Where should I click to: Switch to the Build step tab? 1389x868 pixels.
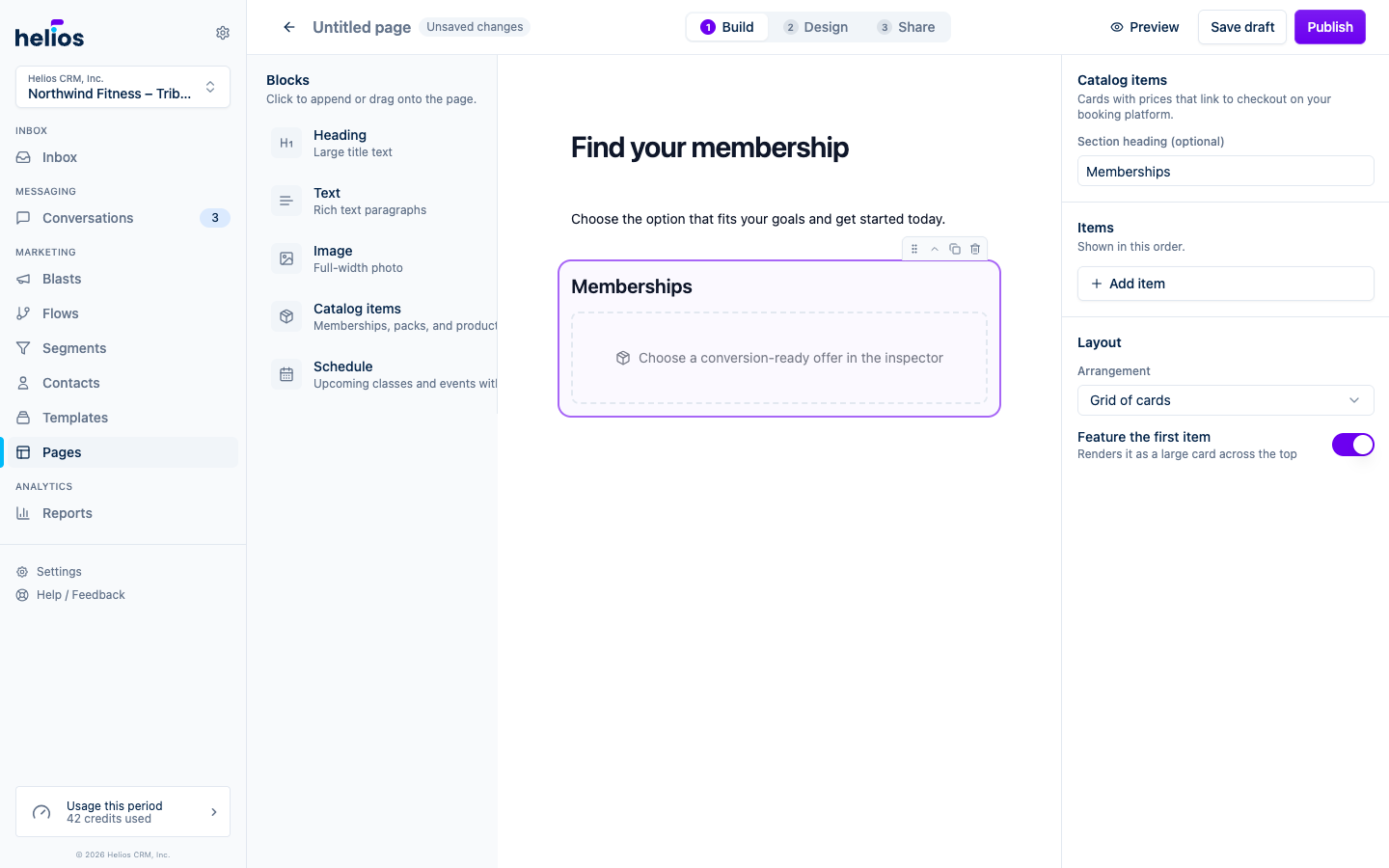pos(727,27)
